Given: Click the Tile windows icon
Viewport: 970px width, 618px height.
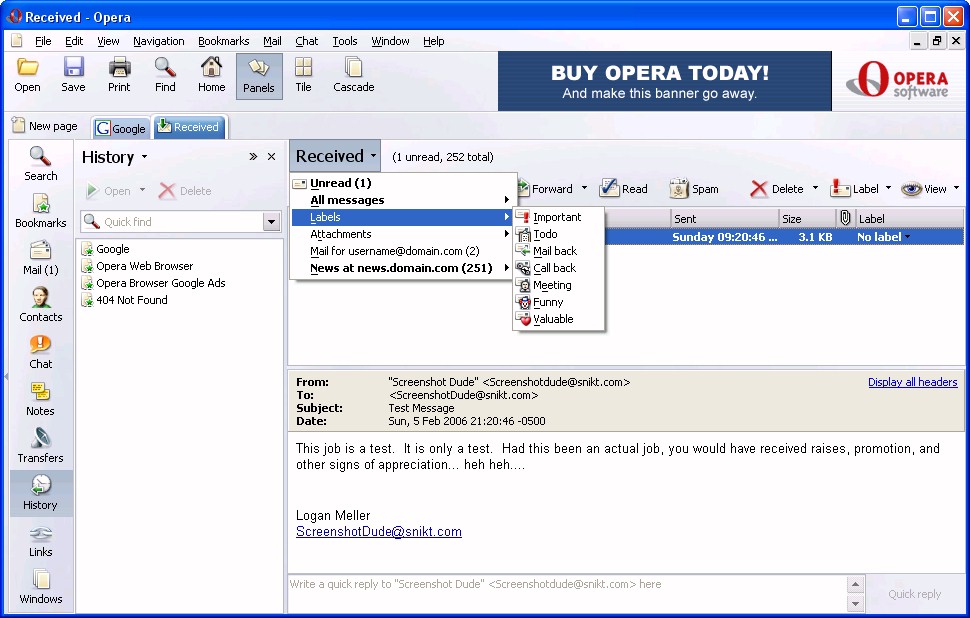Looking at the screenshot, I should coord(303,75).
